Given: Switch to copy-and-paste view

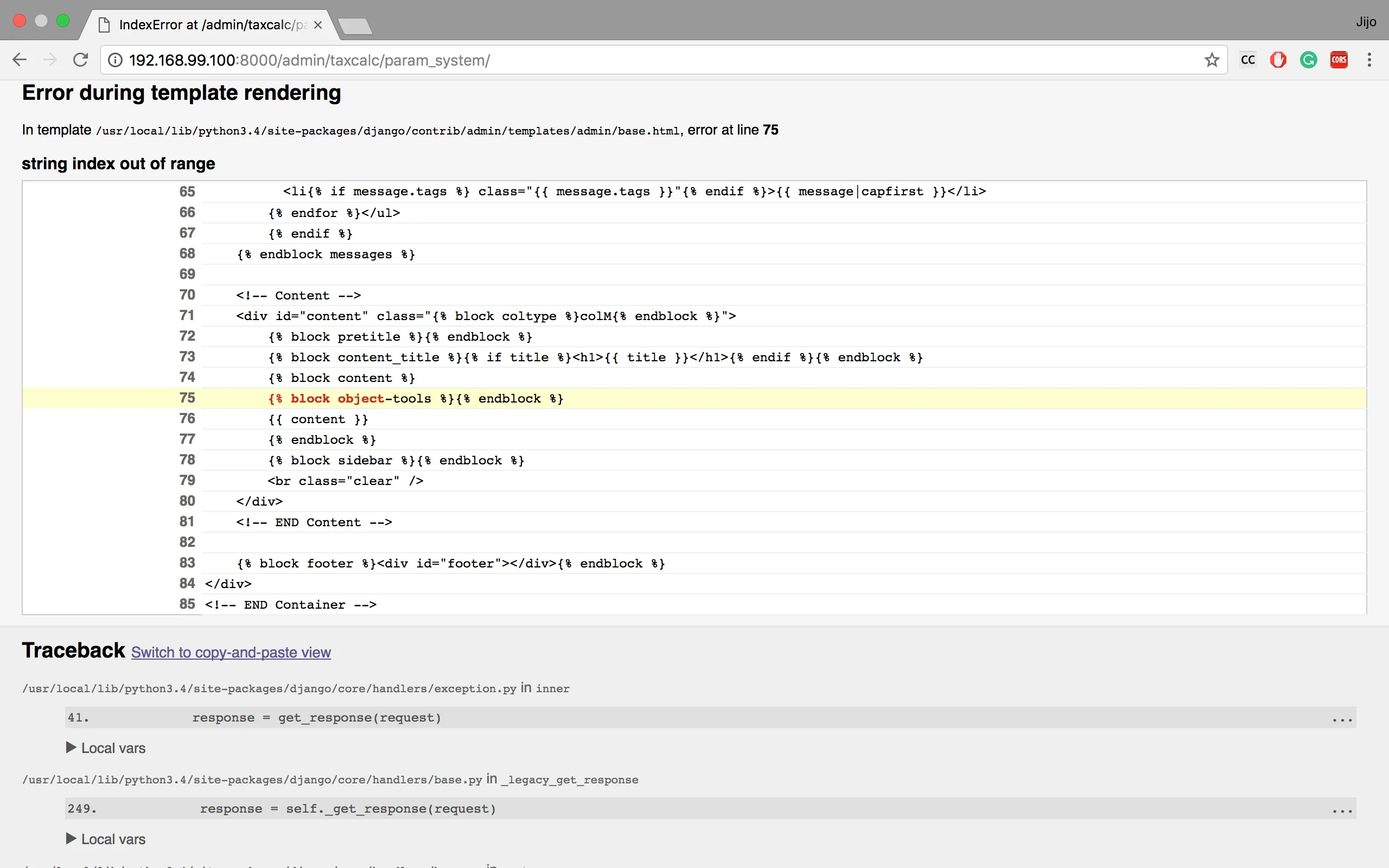Looking at the screenshot, I should [x=231, y=653].
